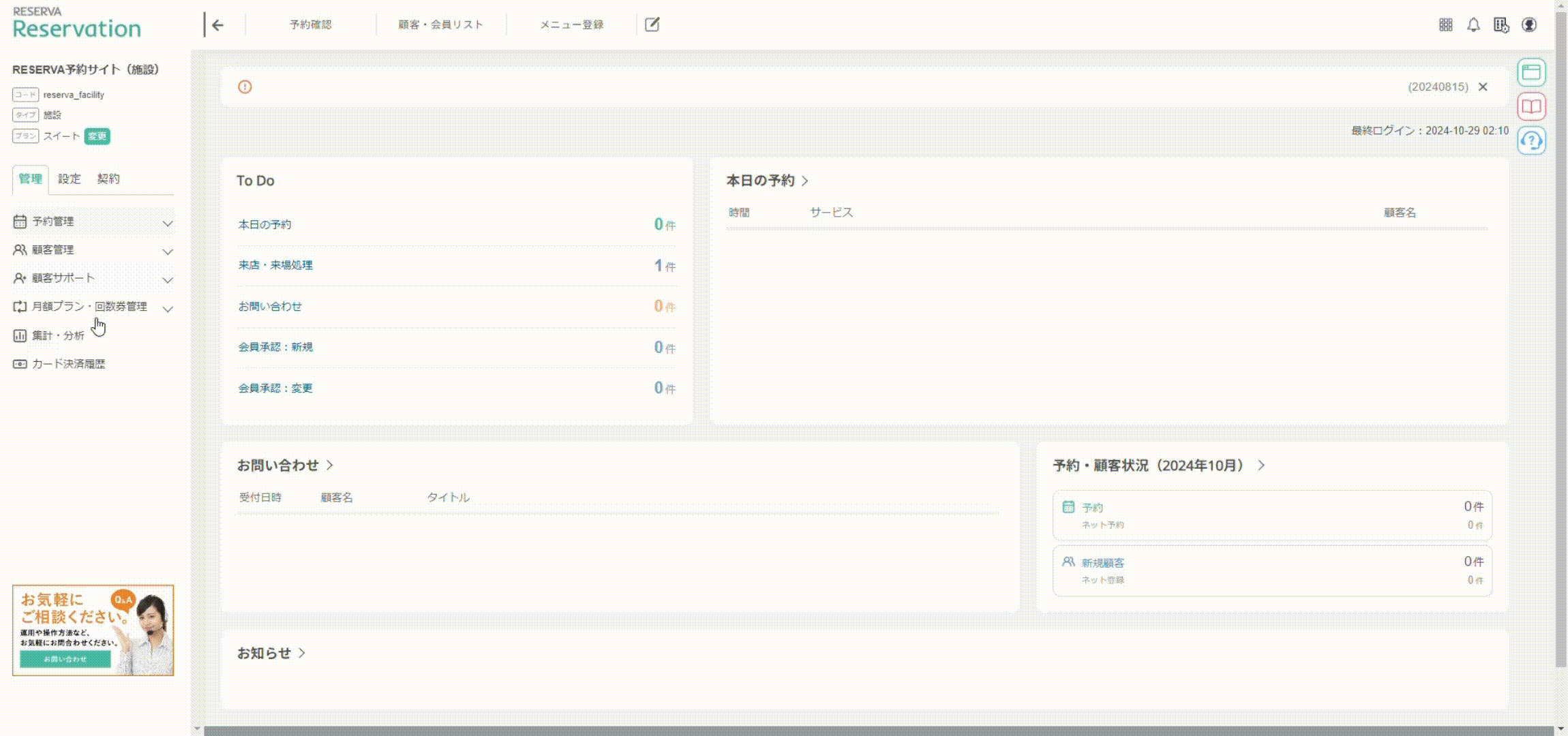This screenshot has width=1568, height=736.
Task: Open カード決済履歴 in the sidebar
Action: (68, 364)
